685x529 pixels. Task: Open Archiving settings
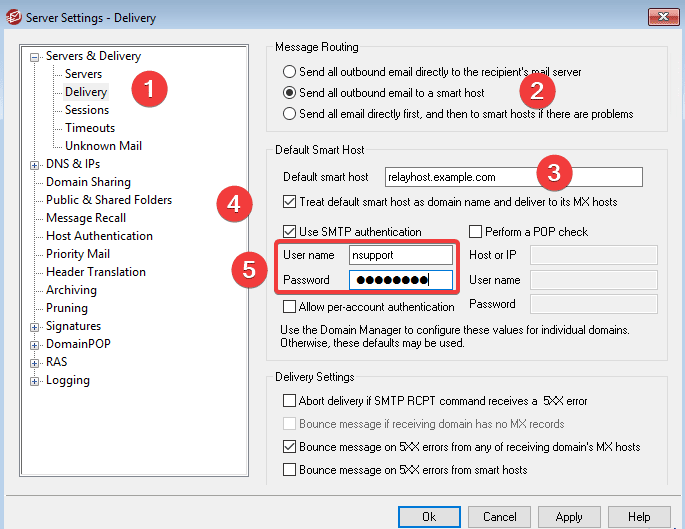click(x=71, y=290)
